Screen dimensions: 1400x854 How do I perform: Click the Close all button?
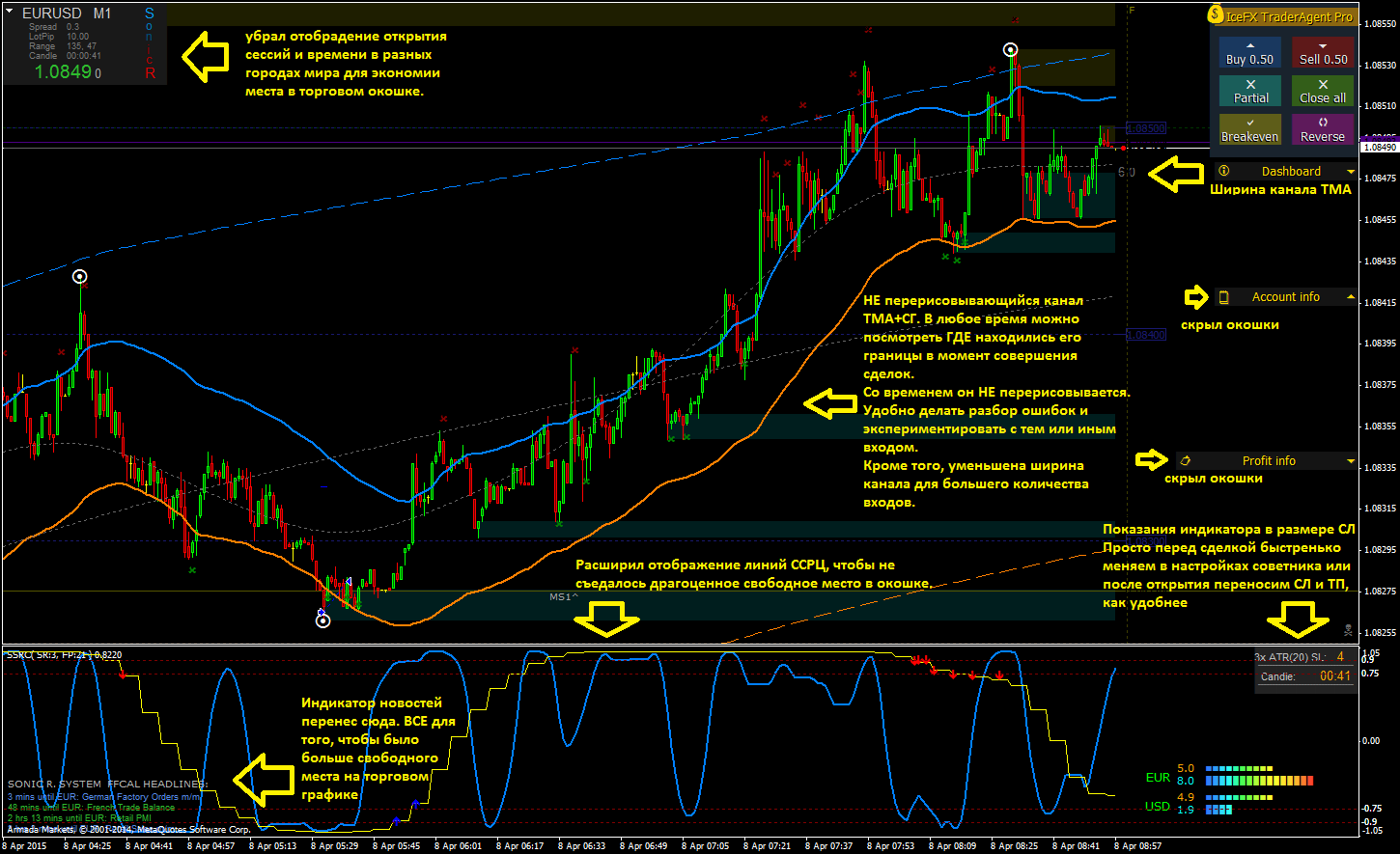(1323, 91)
